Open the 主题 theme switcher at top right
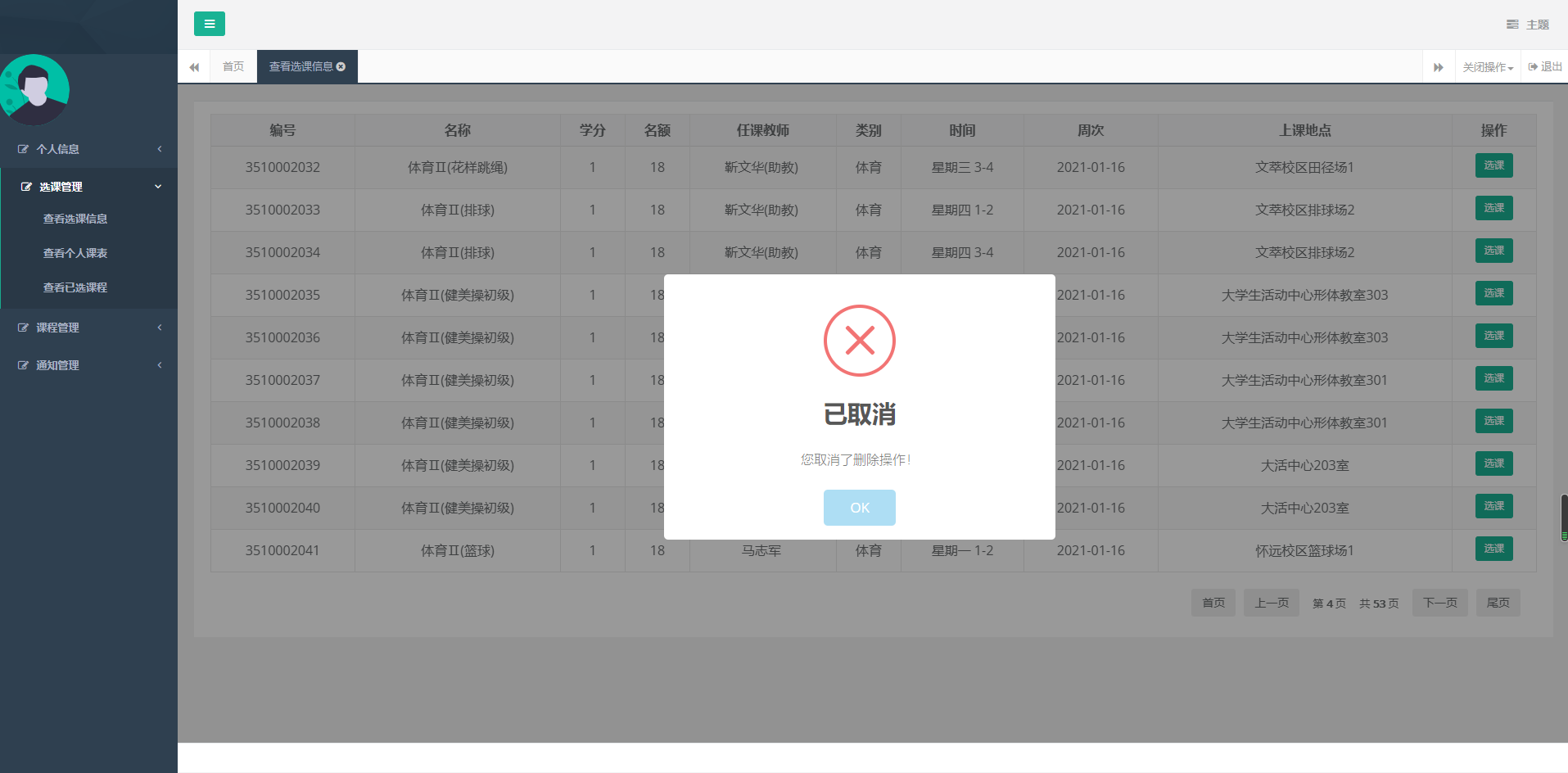This screenshot has height=773, width=1568. click(1528, 24)
